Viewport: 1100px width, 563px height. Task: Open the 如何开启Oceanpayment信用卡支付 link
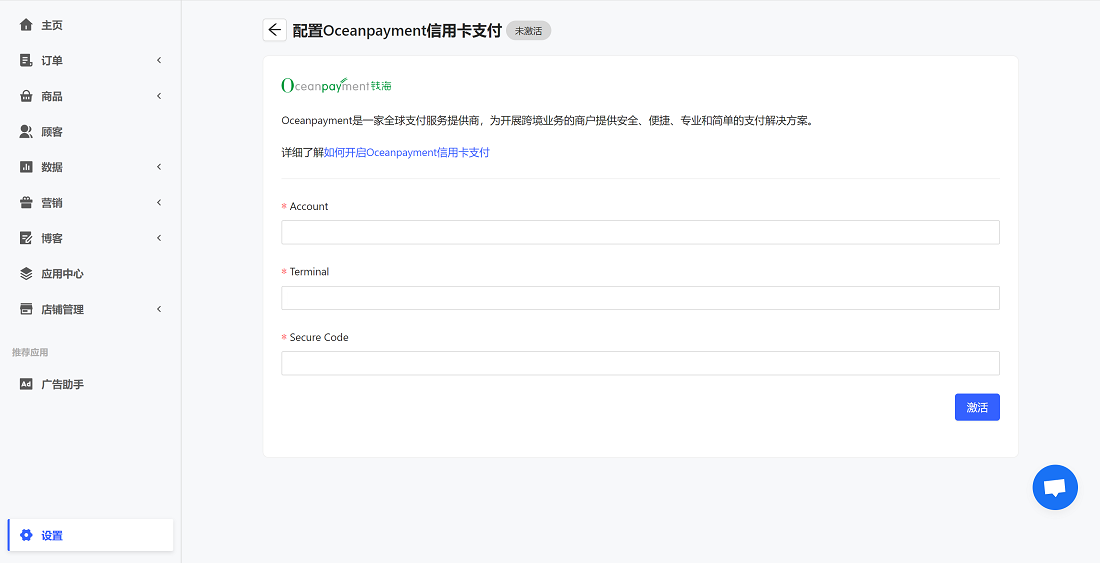(x=406, y=153)
